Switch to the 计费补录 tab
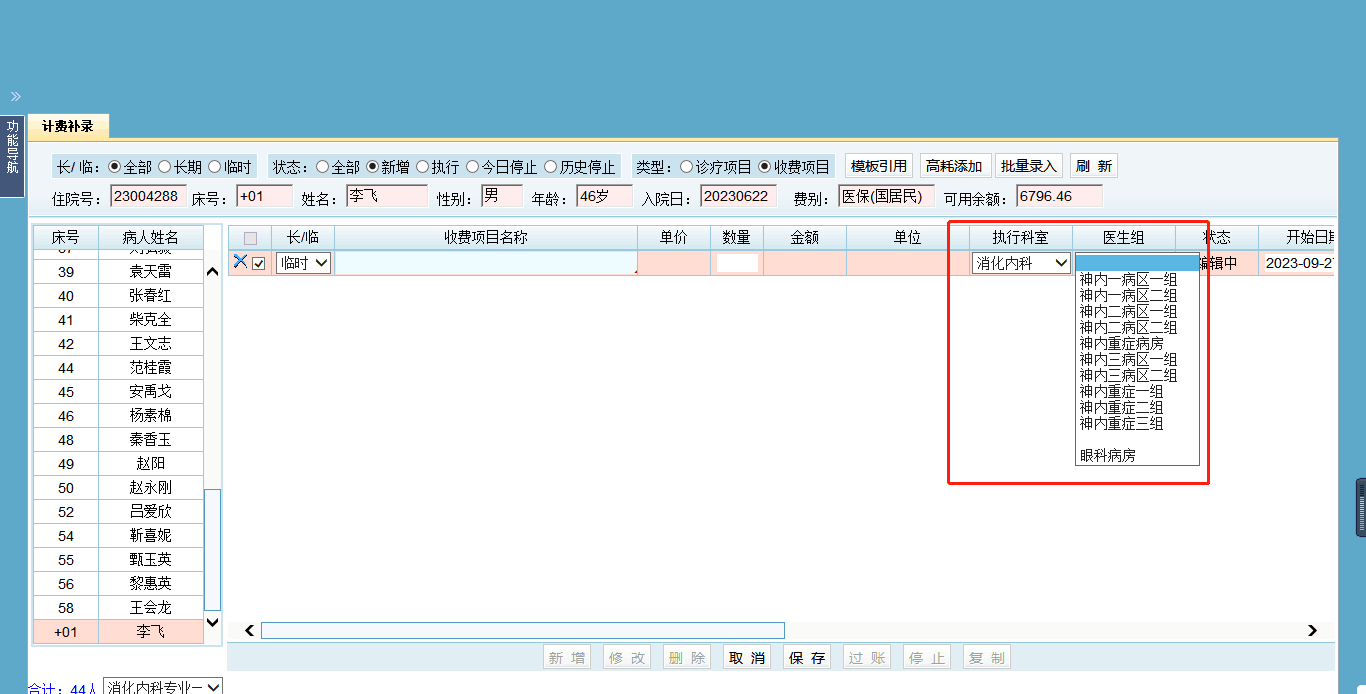The height and width of the screenshot is (694, 1366). click(x=68, y=126)
